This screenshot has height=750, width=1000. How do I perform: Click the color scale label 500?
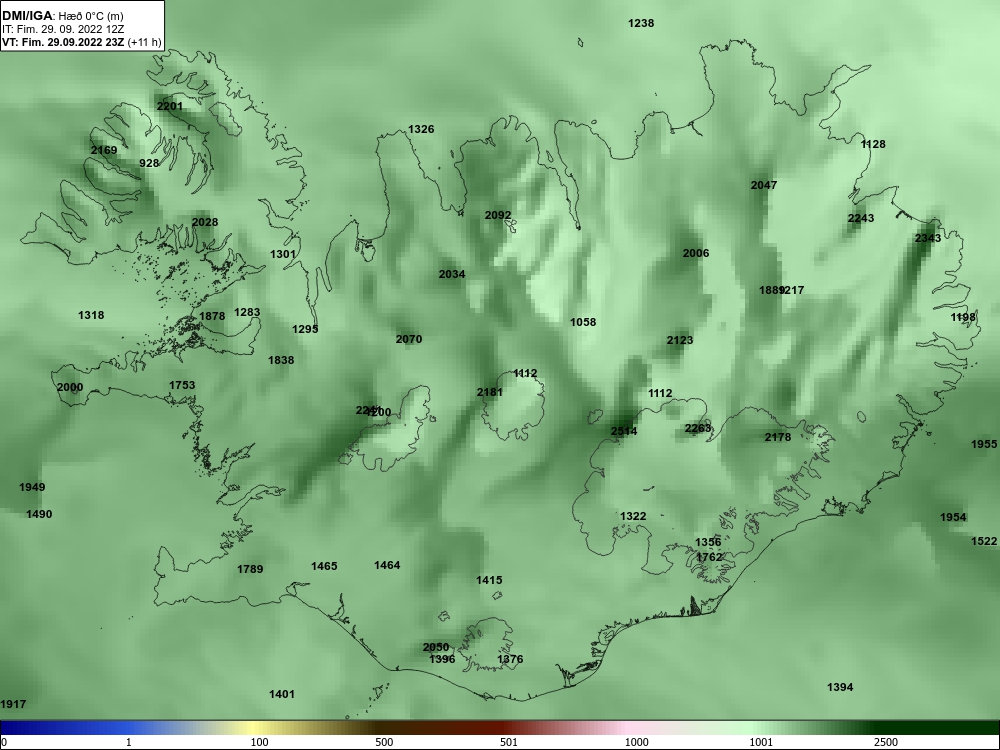point(384,742)
